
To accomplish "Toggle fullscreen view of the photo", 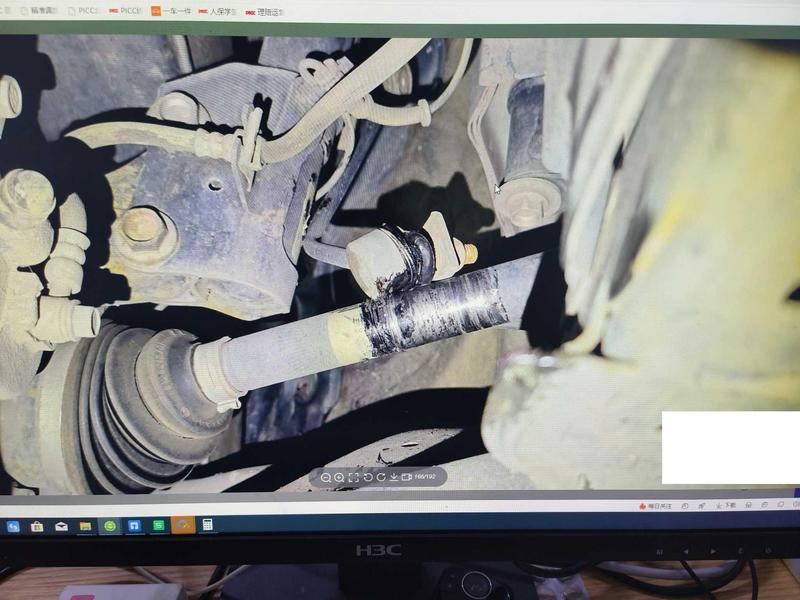I will pos(354,477).
